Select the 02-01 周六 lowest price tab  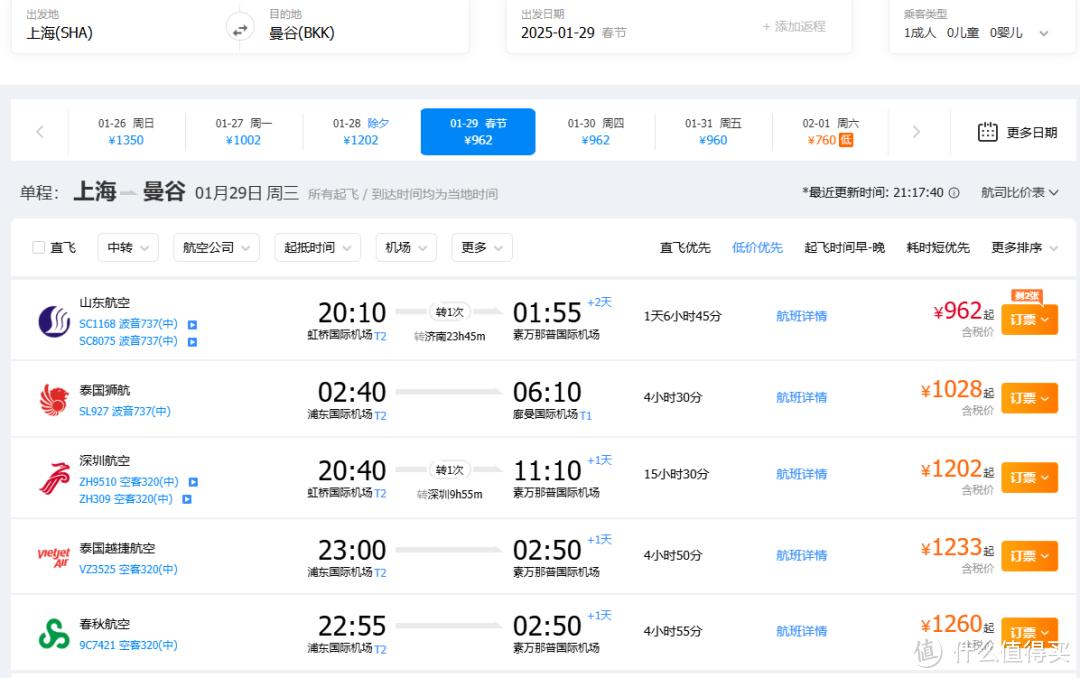click(x=830, y=132)
